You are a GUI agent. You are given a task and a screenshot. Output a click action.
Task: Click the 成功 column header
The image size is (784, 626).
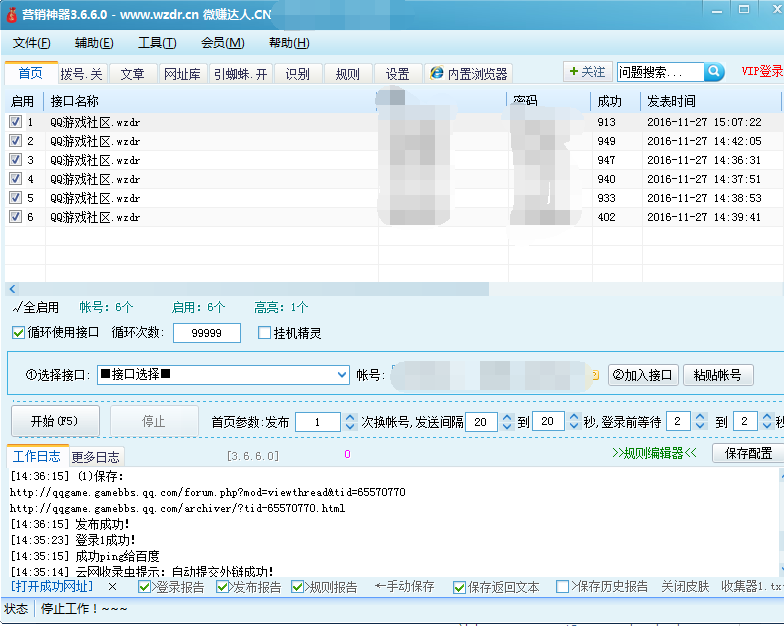point(616,101)
